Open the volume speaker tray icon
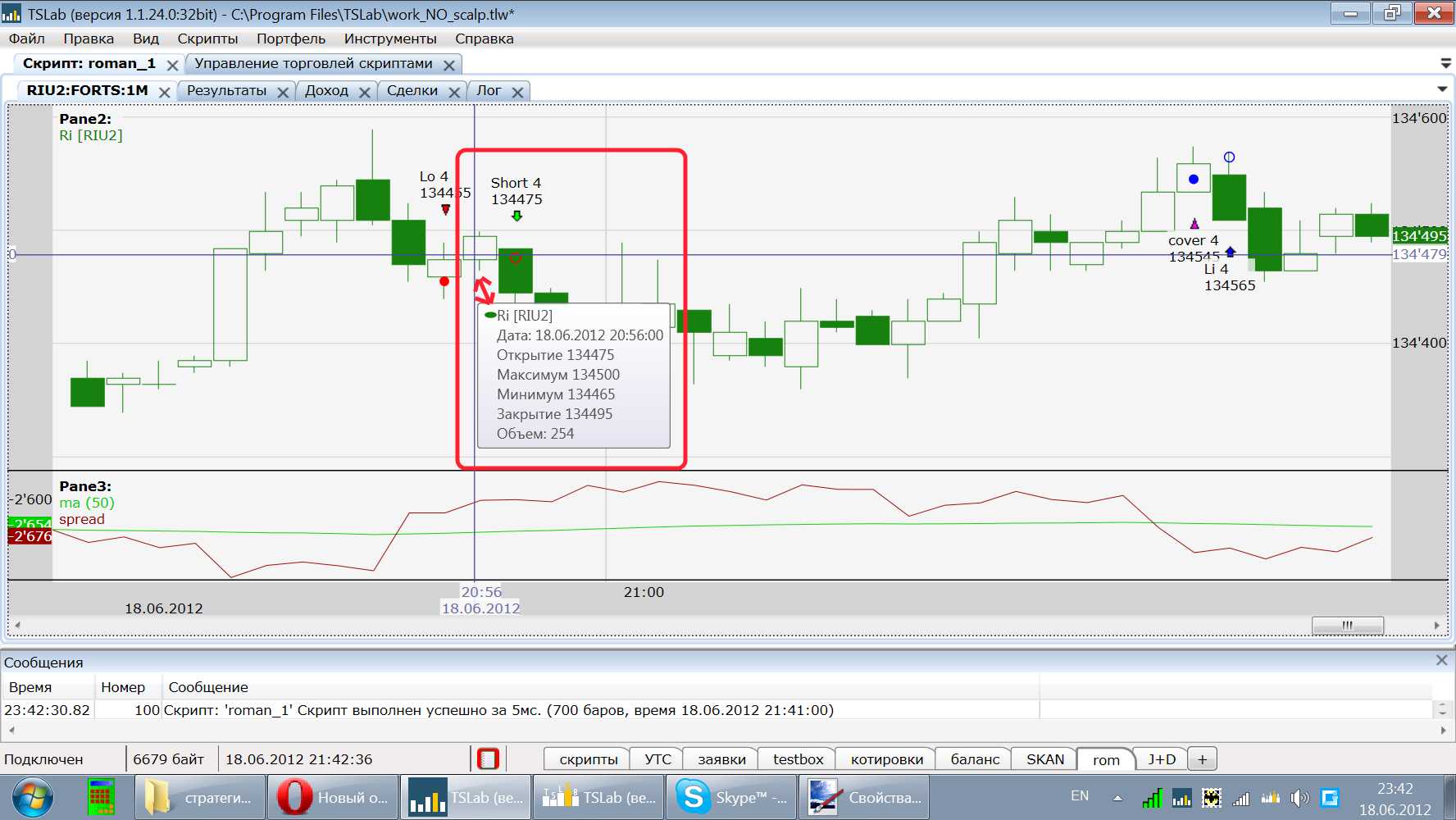 click(1299, 797)
